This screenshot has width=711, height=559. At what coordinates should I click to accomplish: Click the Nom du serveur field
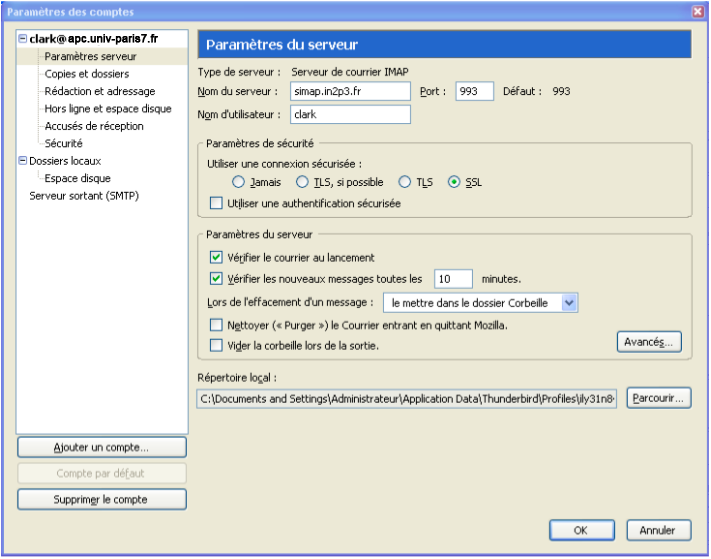click(x=350, y=91)
